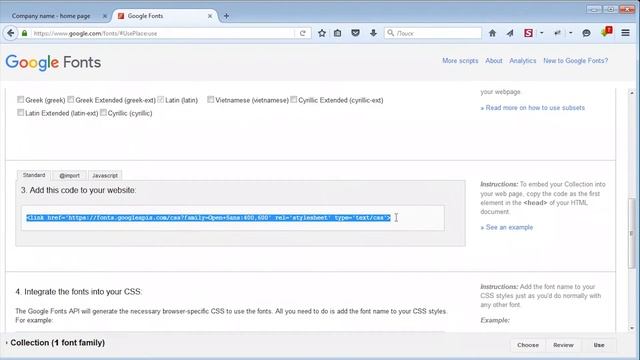This screenshot has width=640, height=360.
Task: Switch to the @import code tab
Action: tap(69, 176)
